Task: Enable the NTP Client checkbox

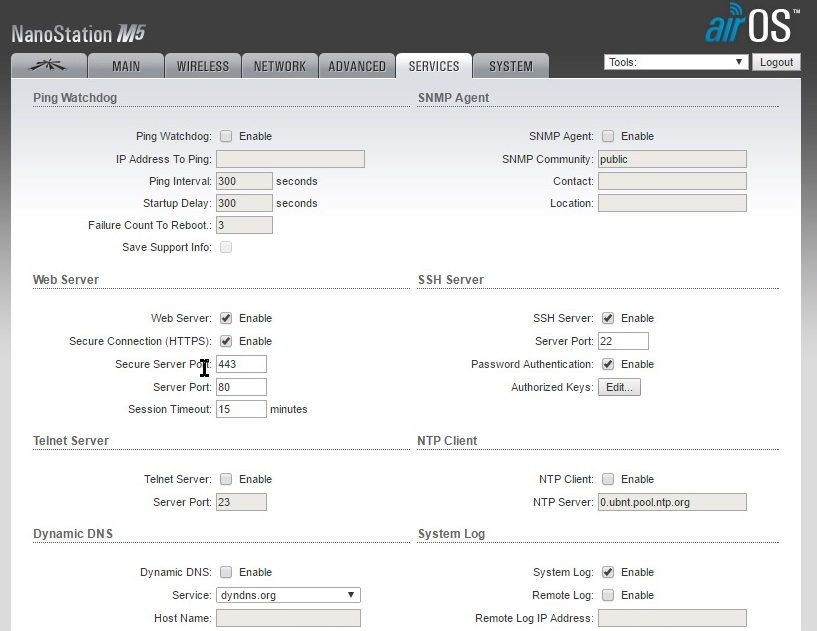Action: [x=608, y=479]
